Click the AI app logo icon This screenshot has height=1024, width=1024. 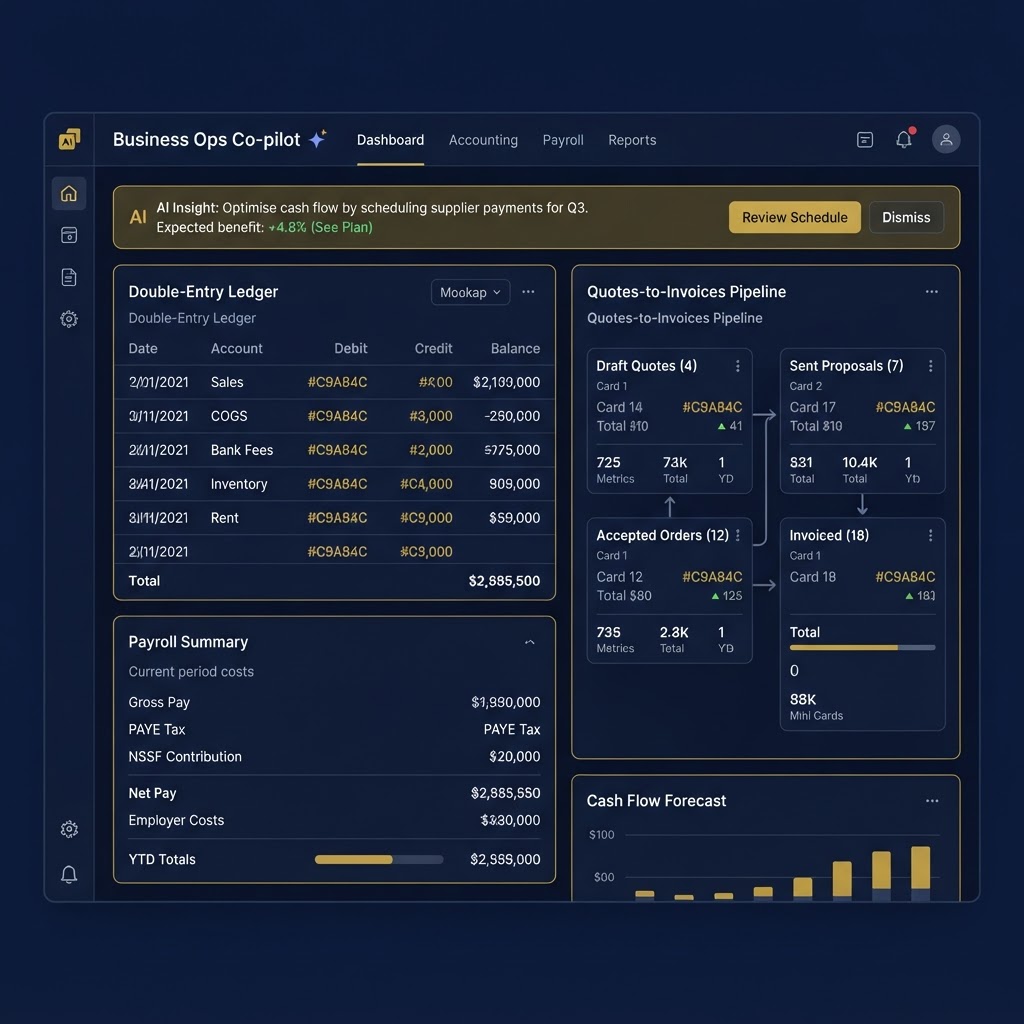pyautogui.click(x=69, y=139)
